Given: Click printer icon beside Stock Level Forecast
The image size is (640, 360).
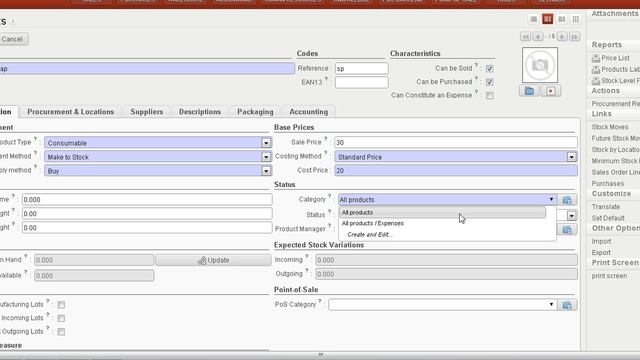Looking at the screenshot, I should click(596, 81).
